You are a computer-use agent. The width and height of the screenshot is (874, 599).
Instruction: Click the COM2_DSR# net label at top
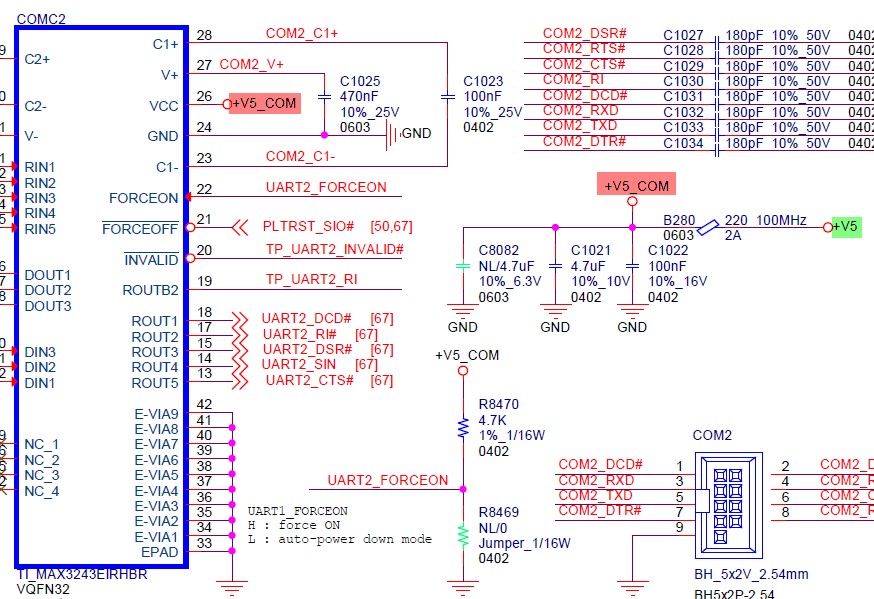click(x=585, y=33)
